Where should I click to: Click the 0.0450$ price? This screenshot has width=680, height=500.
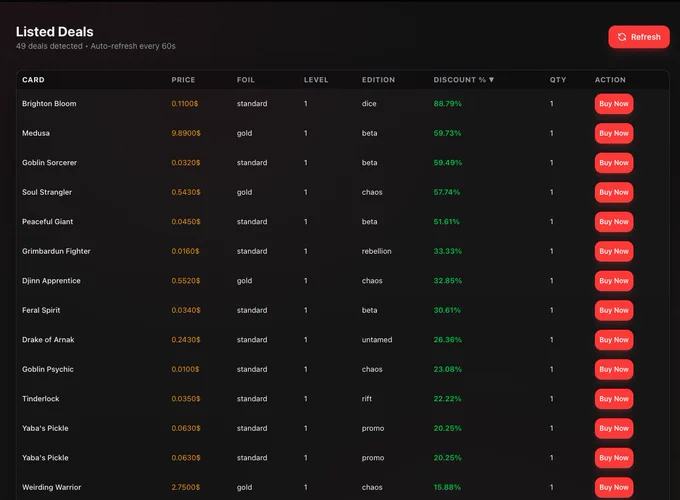click(x=186, y=222)
